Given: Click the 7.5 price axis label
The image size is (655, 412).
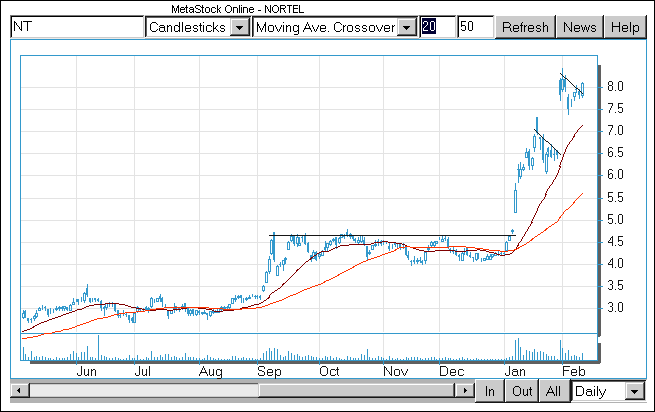Looking at the screenshot, I should [615, 109].
